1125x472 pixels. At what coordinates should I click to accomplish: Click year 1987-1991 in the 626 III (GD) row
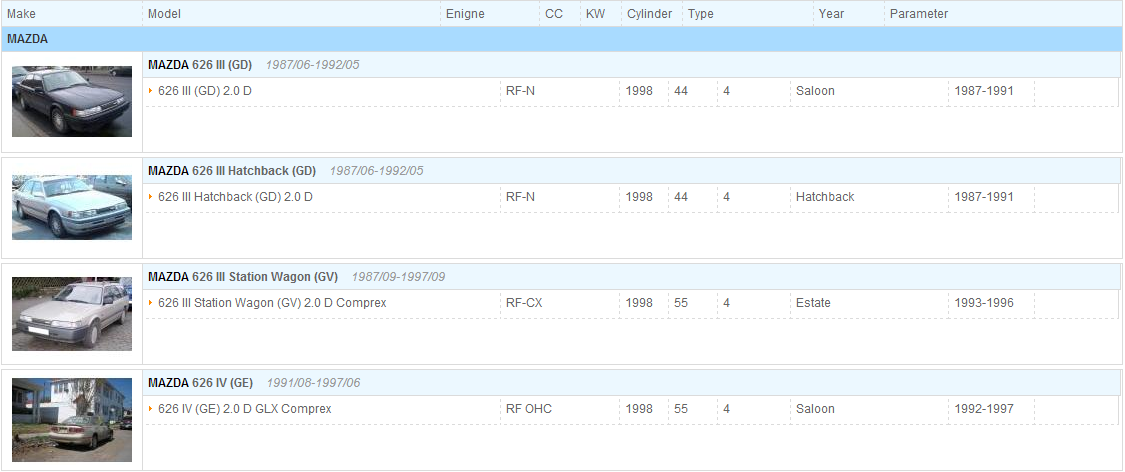[984, 91]
